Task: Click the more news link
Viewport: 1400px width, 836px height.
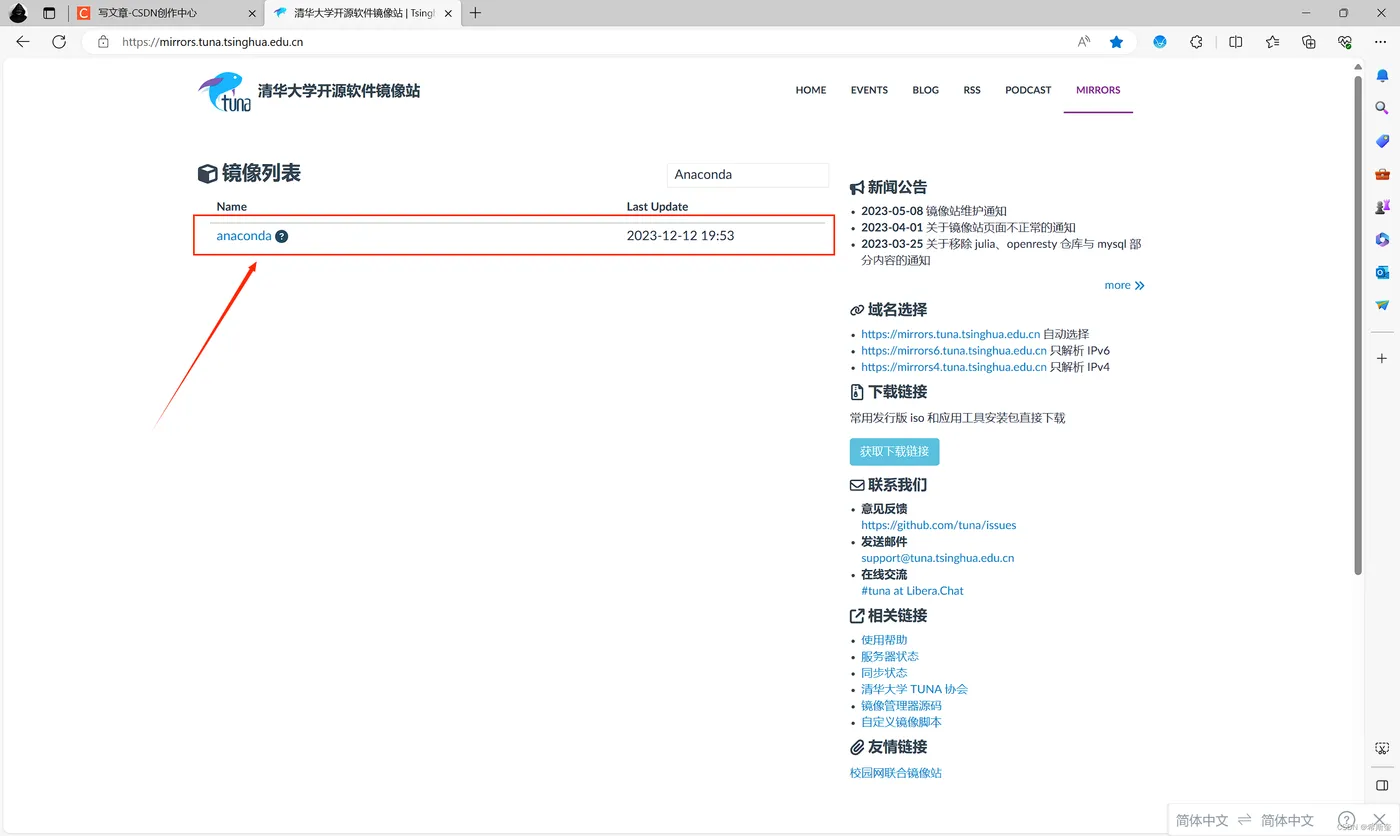Action: [x=1124, y=285]
